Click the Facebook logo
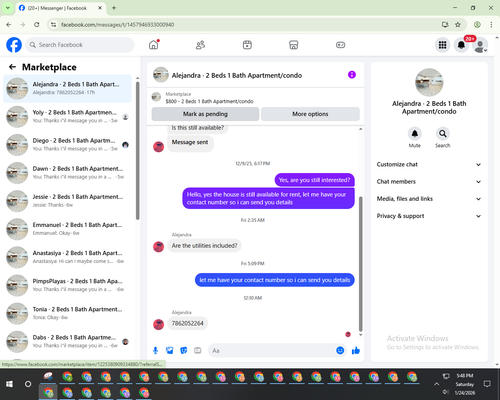Screen dimensions: 500x400 [x=14, y=45]
